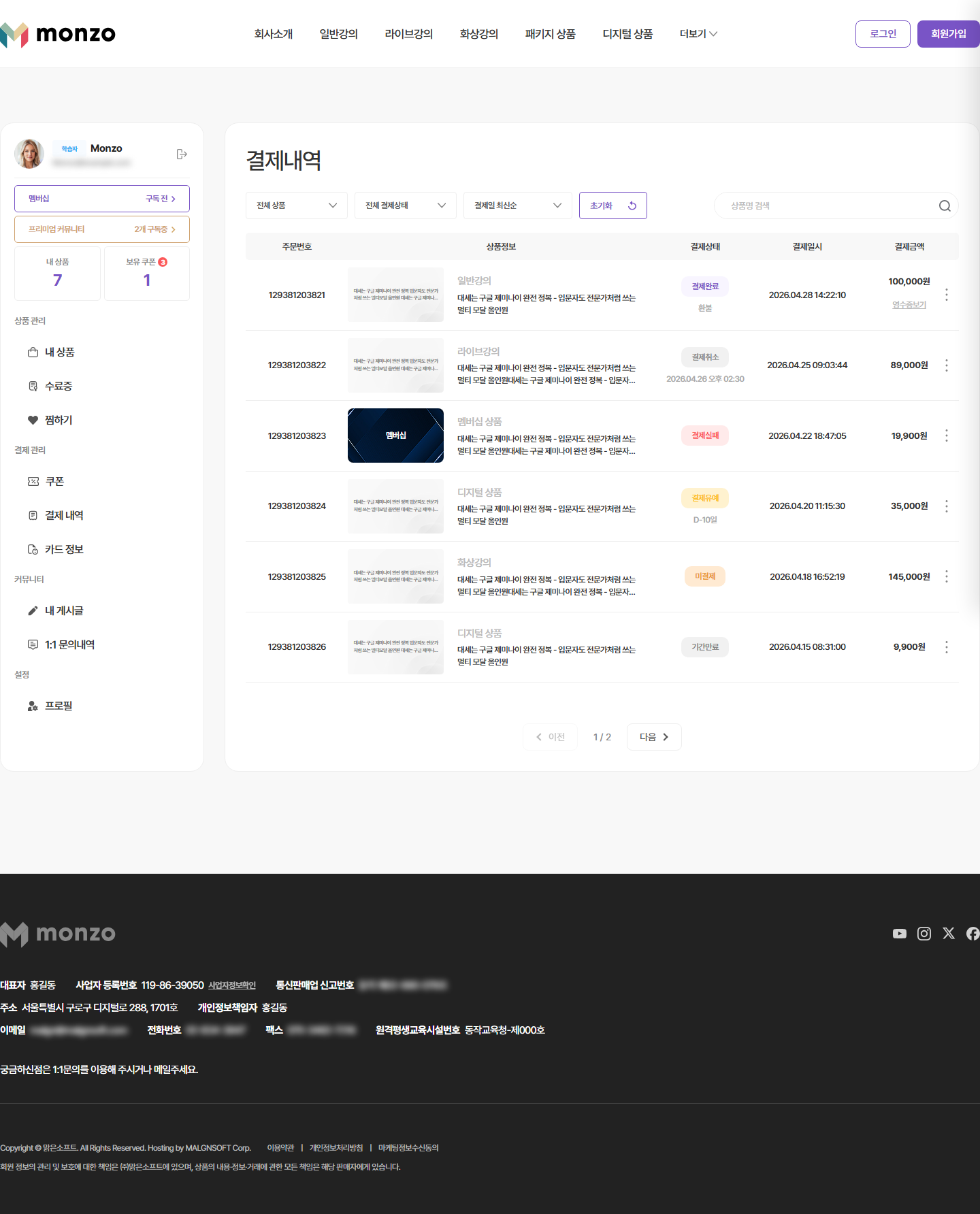Click the X (Twitter) icon in footer

[x=949, y=934]
